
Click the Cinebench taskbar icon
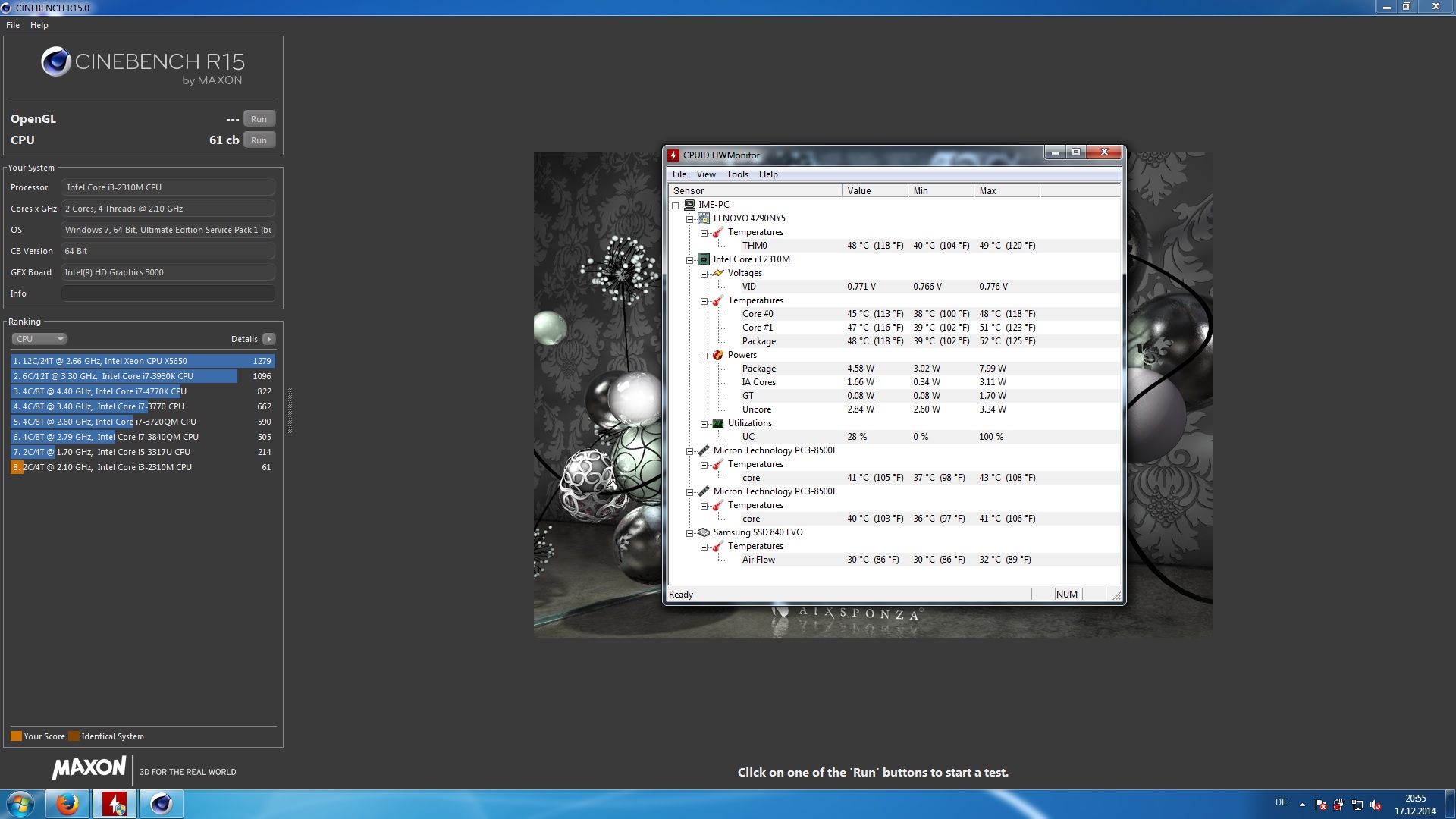click(161, 804)
